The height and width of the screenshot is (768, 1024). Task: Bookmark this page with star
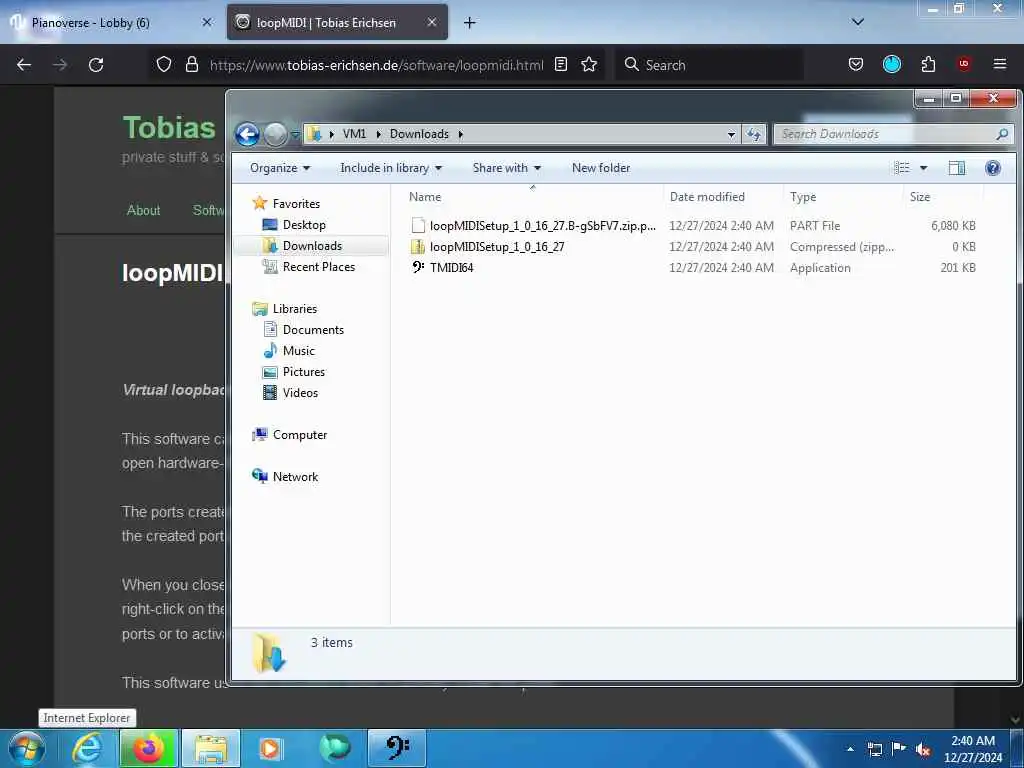(589, 64)
